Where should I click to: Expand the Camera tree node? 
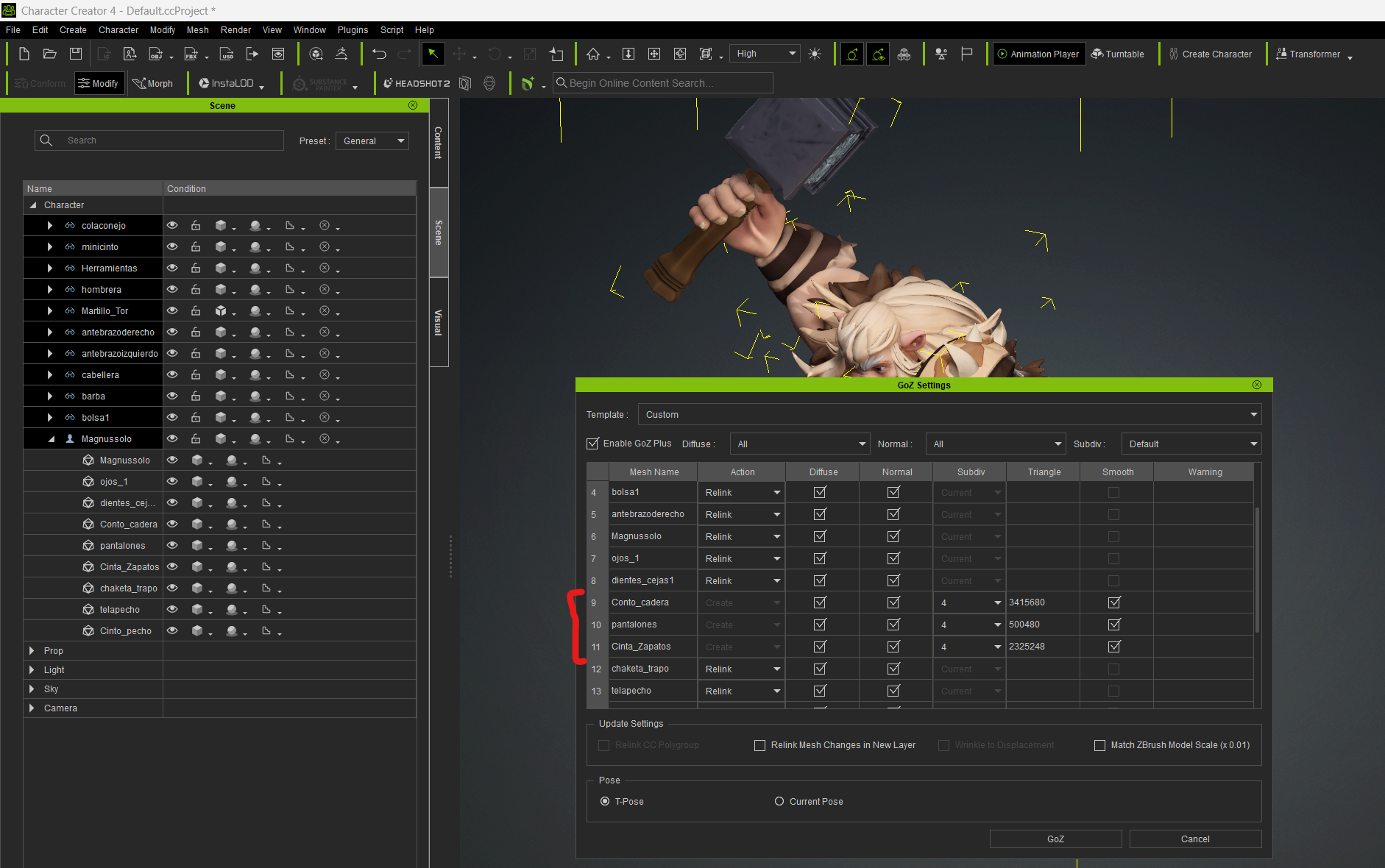[32, 708]
